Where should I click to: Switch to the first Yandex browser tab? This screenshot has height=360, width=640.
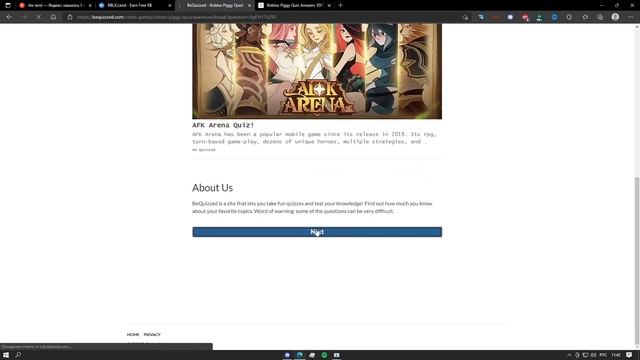coord(55,5)
